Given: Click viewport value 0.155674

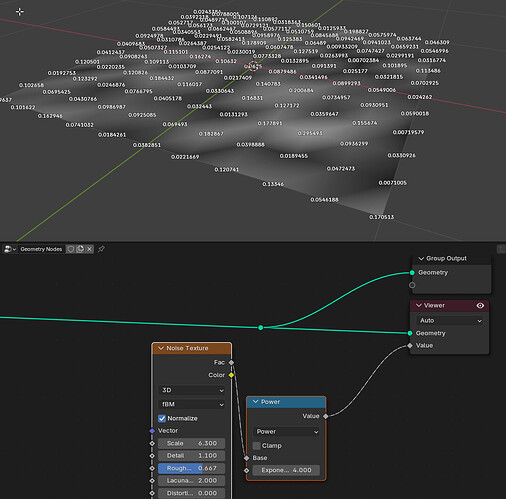Looking at the screenshot, I should pos(365,123).
